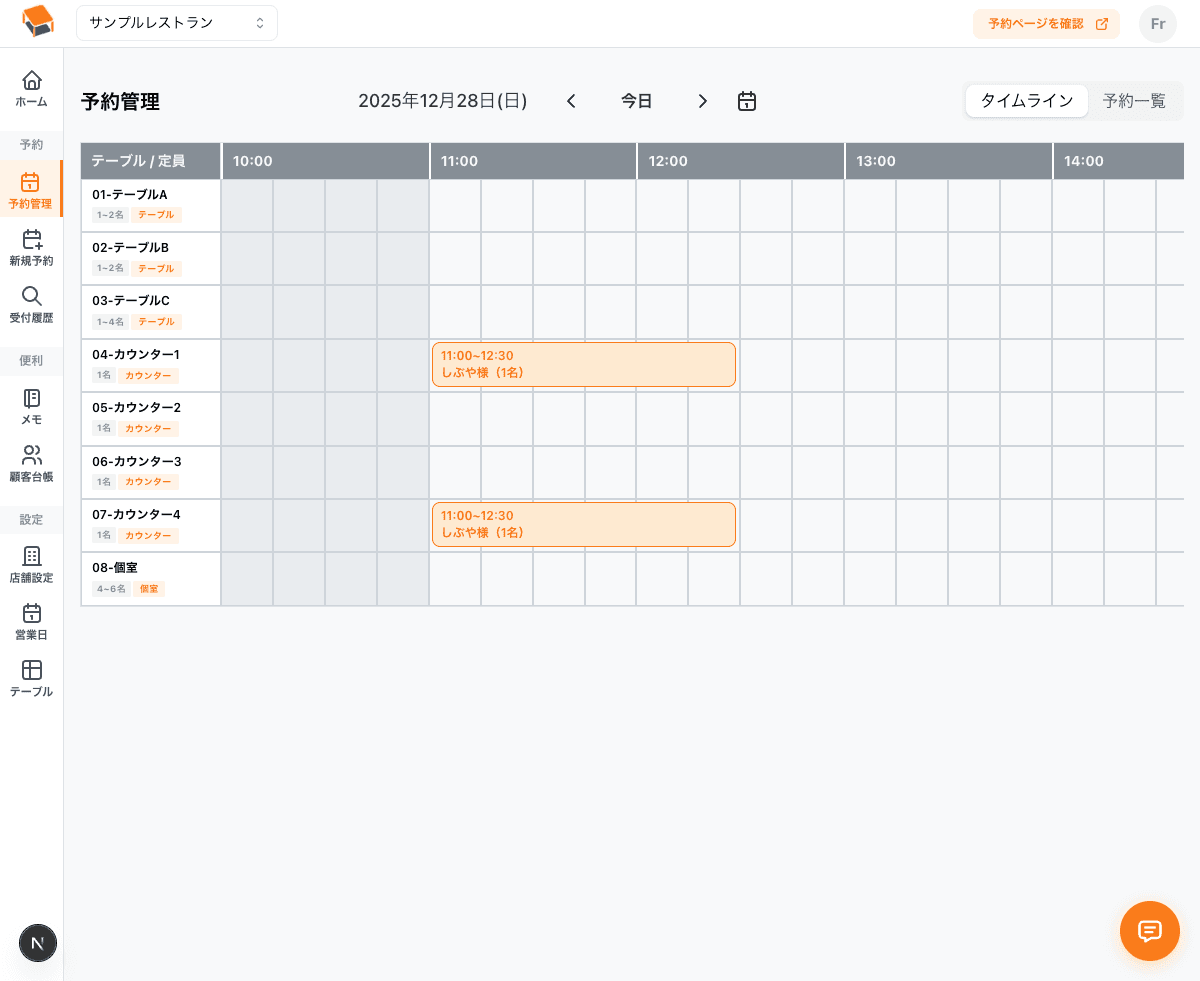1200x981 pixels.
Task: Switch to 予約一覧 view
Action: coord(1134,101)
